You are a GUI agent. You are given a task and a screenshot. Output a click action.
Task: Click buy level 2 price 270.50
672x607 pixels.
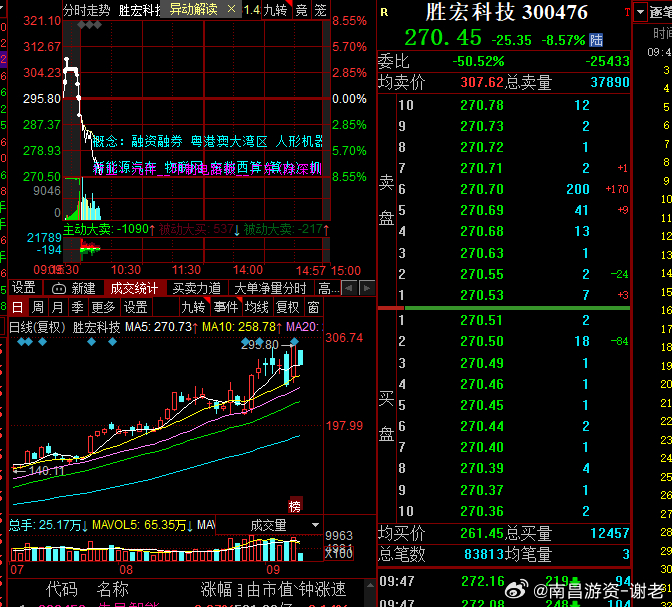[482, 342]
